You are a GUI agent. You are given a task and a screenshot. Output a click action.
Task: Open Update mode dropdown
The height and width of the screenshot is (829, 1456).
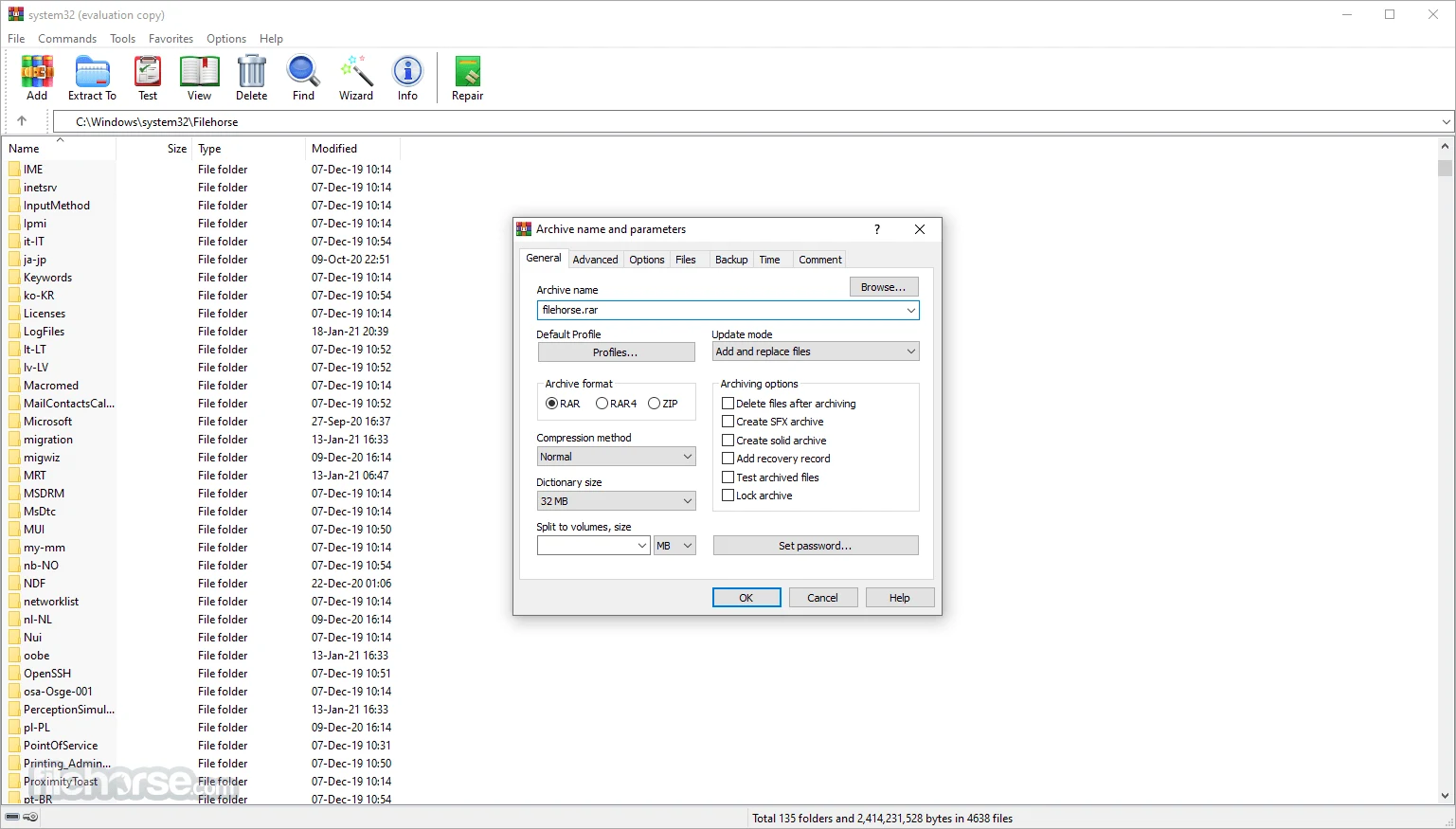(816, 351)
